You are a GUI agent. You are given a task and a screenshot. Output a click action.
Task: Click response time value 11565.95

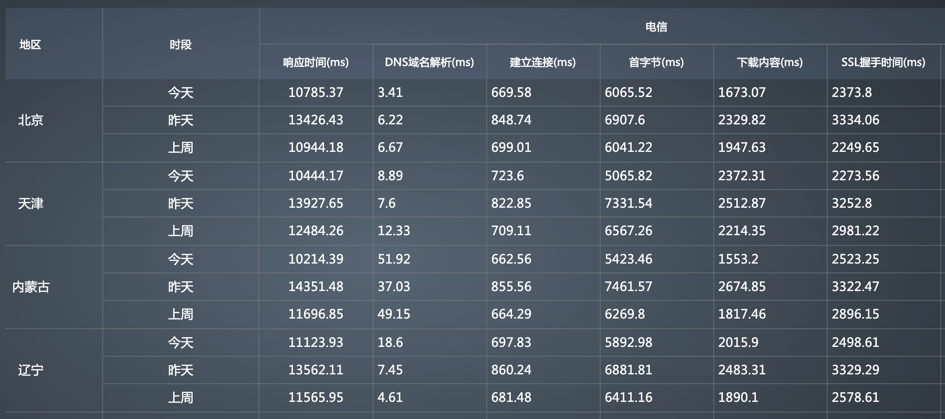(x=316, y=397)
